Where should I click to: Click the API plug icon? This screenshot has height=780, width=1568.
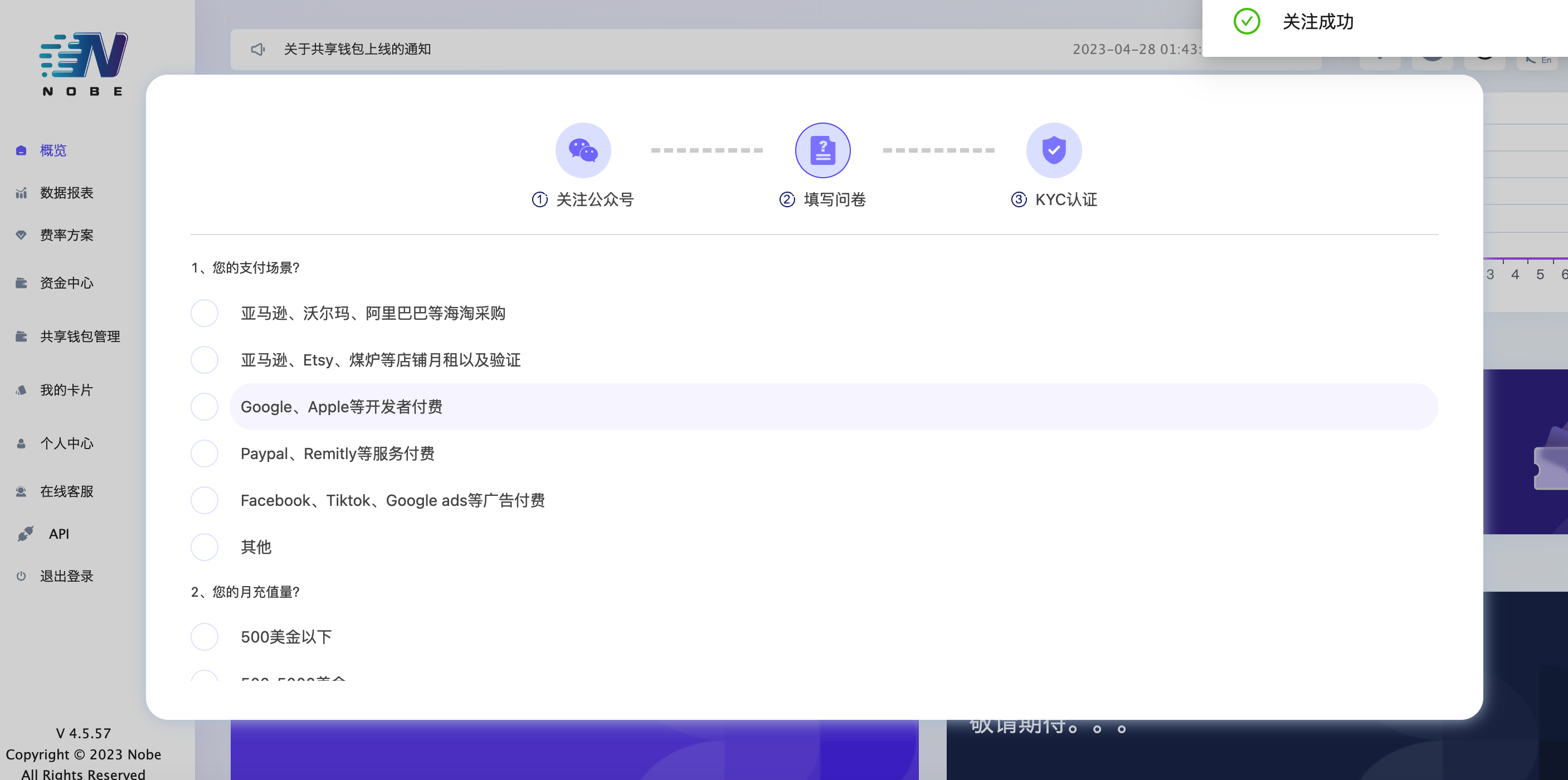26,534
